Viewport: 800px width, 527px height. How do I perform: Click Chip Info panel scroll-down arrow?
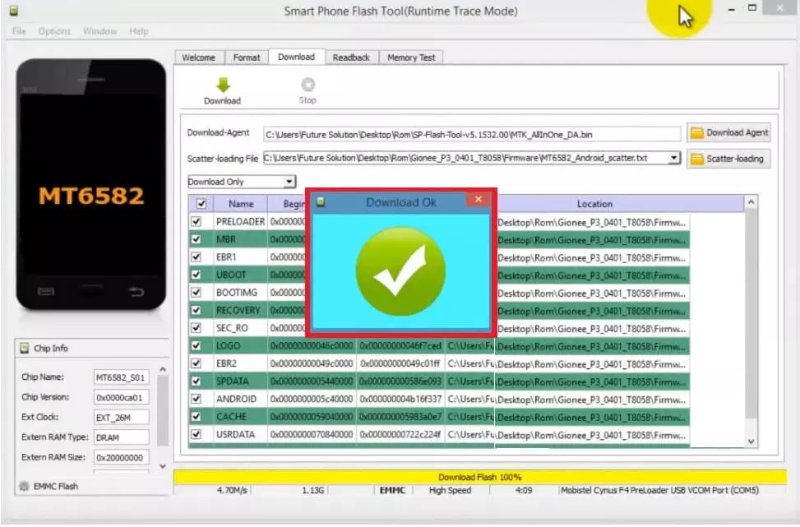pyautogui.click(x=163, y=466)
